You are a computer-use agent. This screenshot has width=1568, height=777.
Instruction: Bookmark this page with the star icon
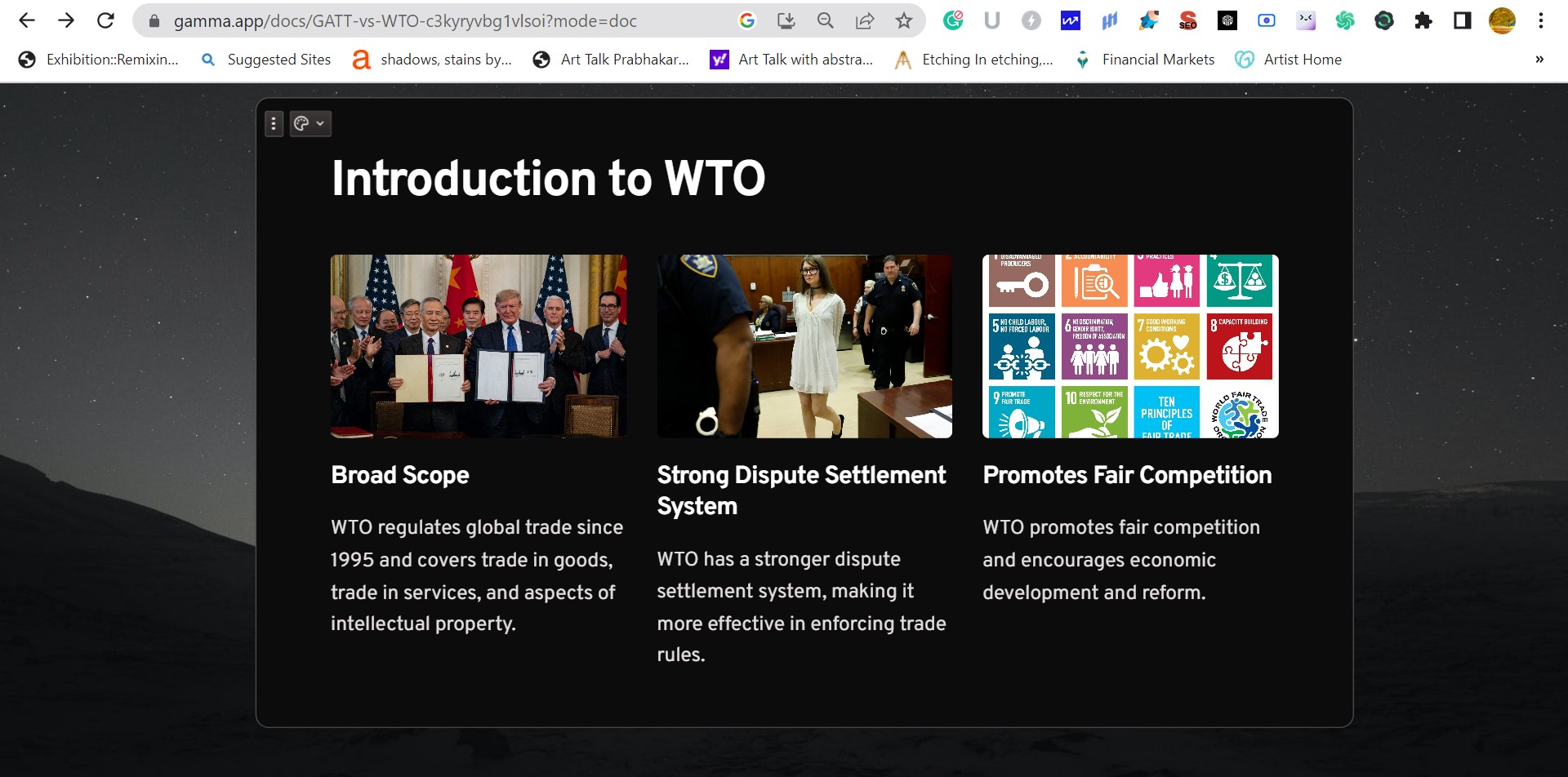[x=903, y=20]
